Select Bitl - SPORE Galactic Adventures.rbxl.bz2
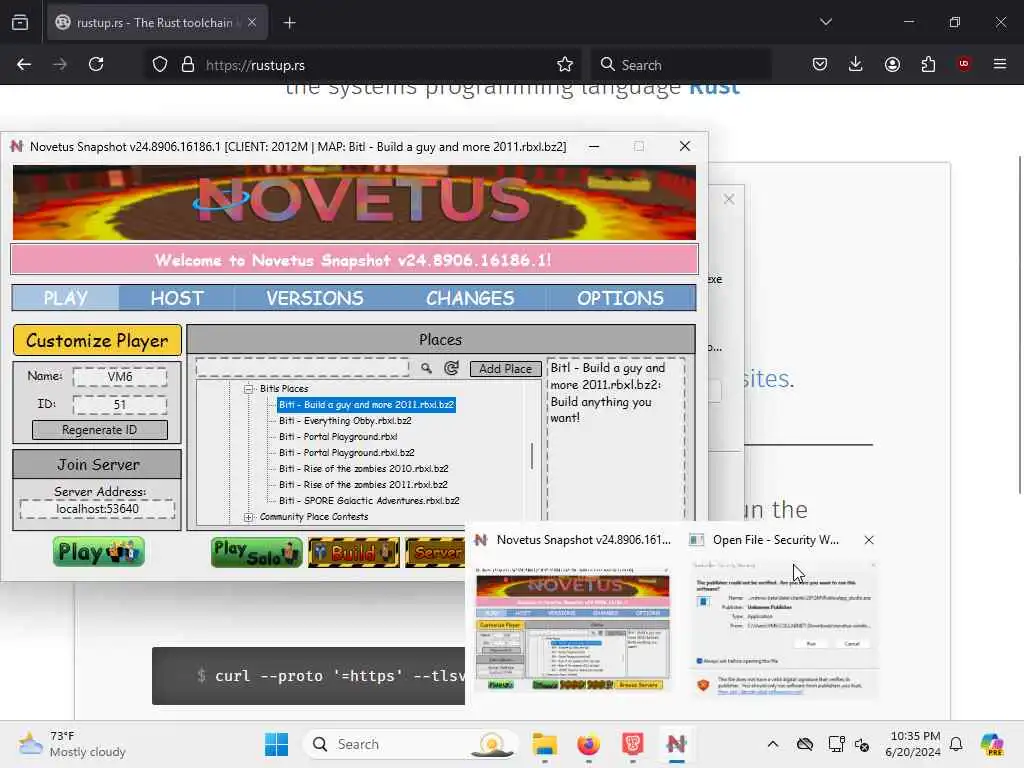Image resolution: width=1024 pixels, height=768 pixels. coord(369,501)
